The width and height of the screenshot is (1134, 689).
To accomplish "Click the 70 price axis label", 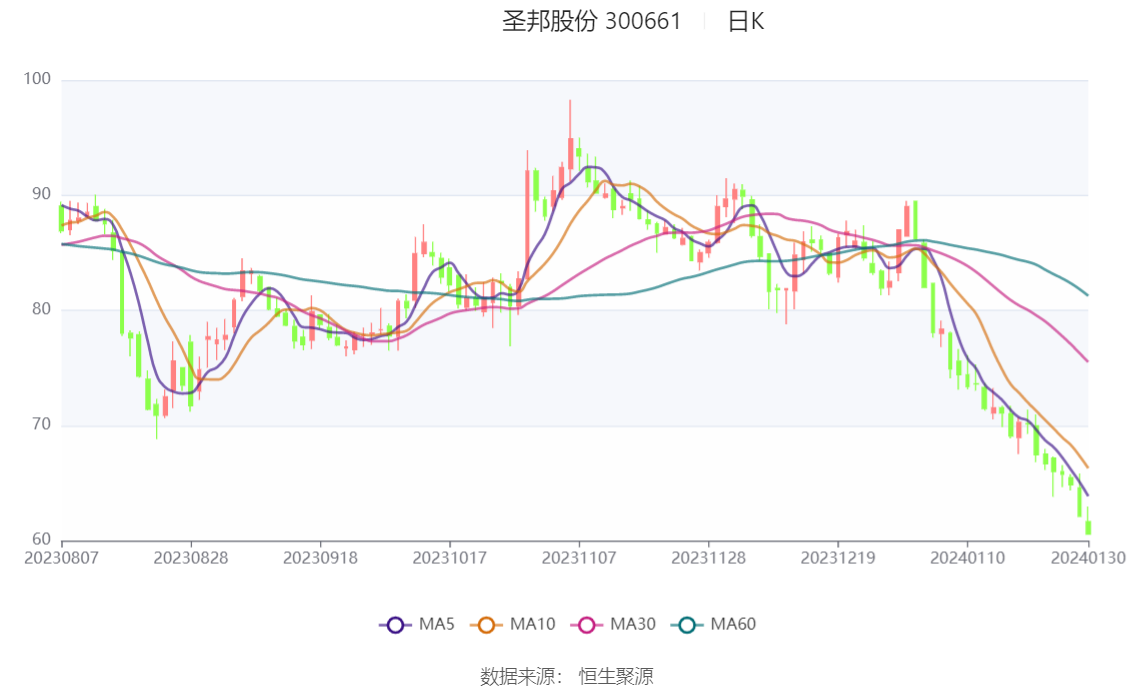I will [x=41, y=424].
